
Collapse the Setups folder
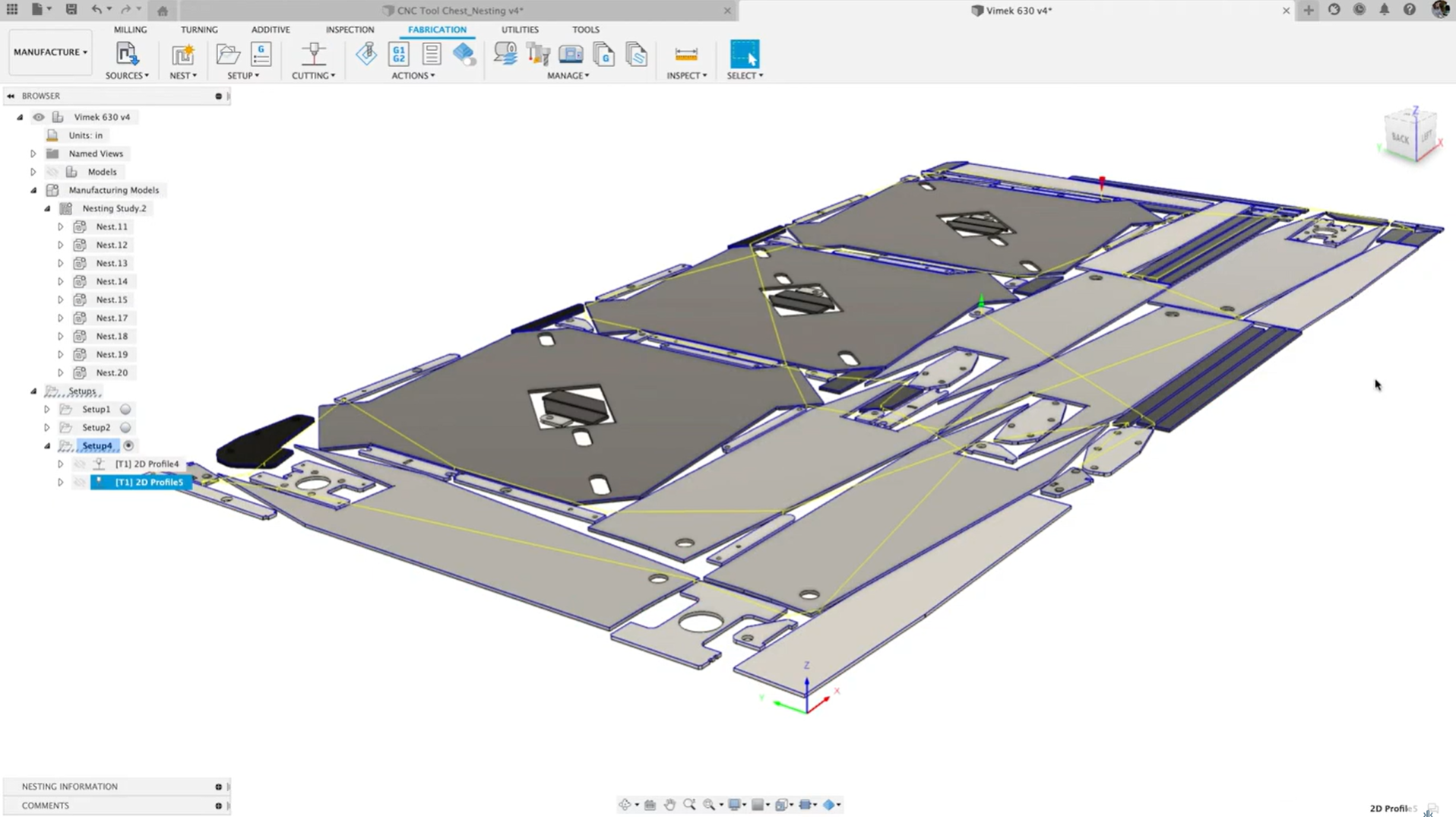pyautogui.click(x=33, y=391)
